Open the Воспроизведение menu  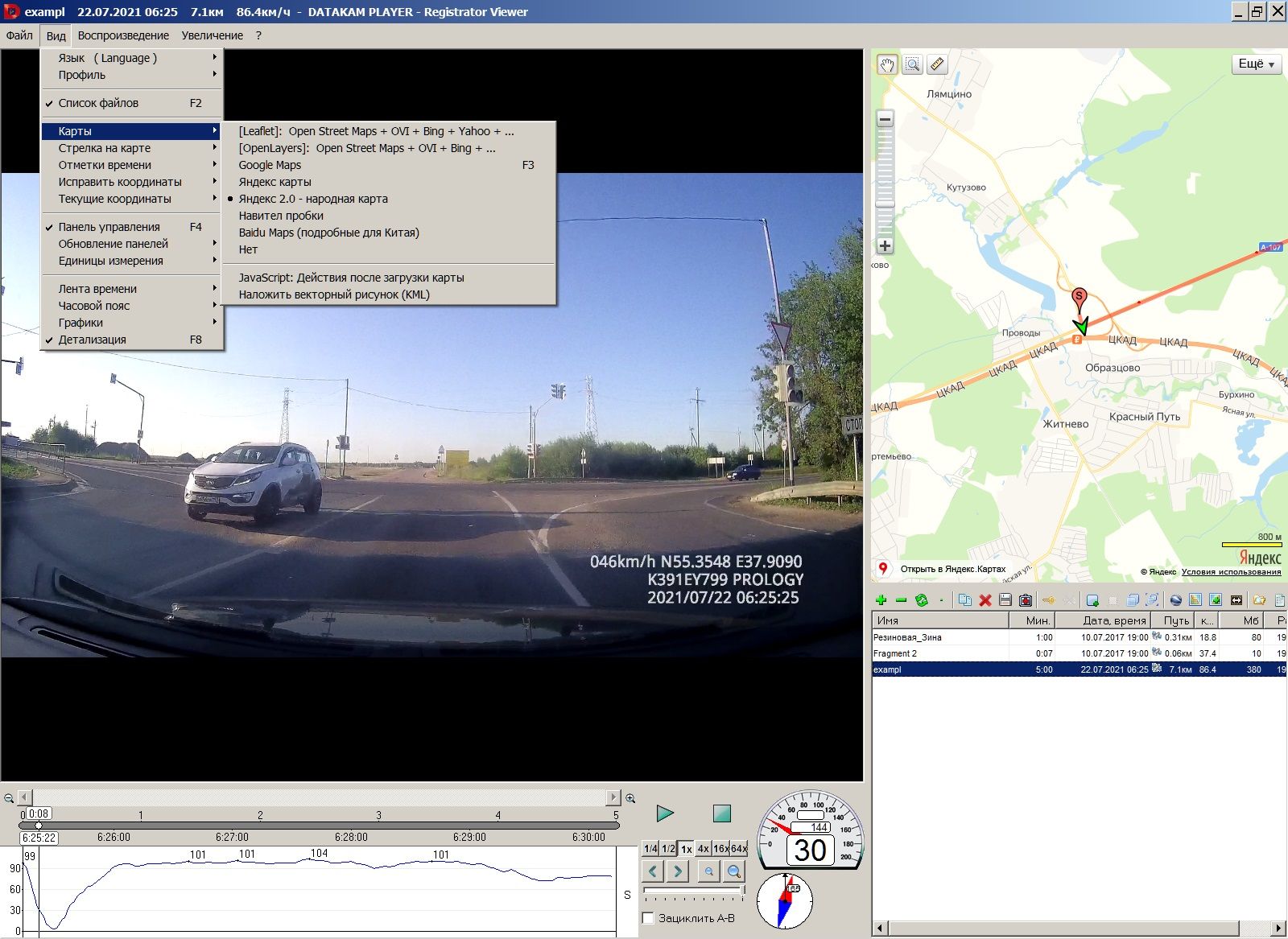[x=123, y=35]
